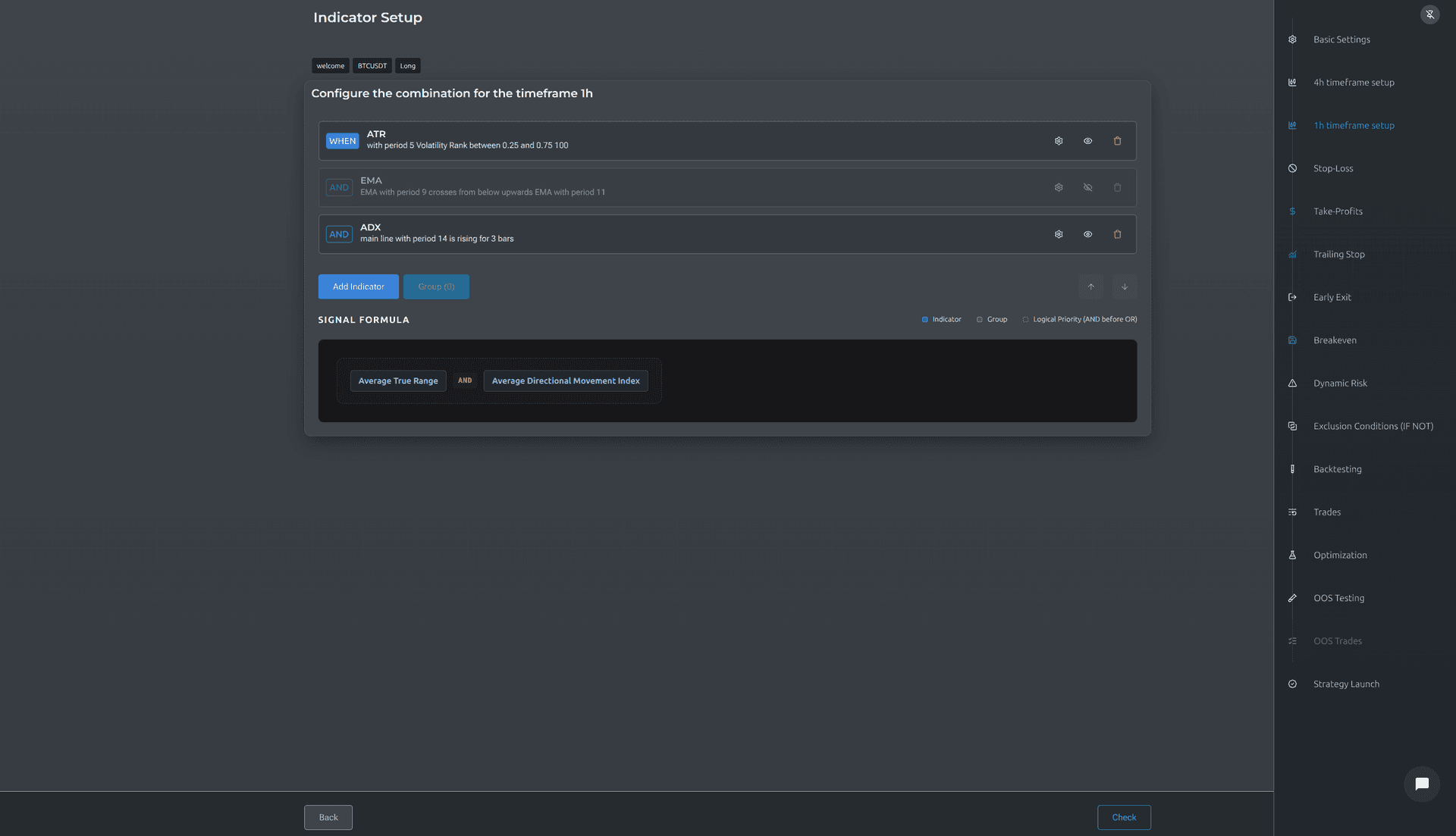Click the Trades list icon

(1292, 512)
